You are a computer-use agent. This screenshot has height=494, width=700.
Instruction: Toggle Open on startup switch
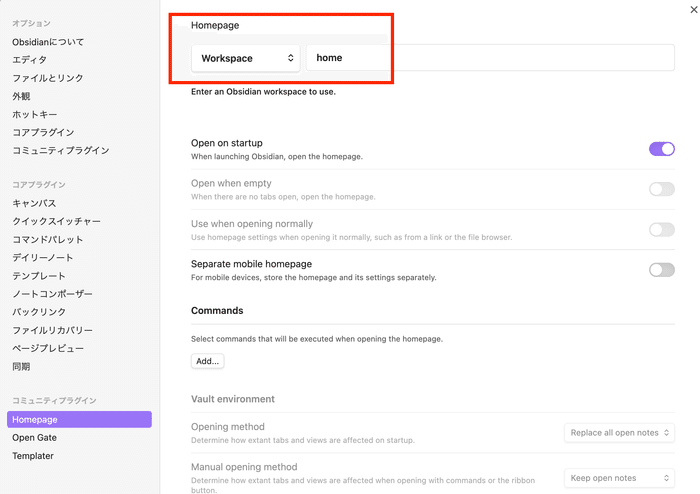pos(661,149)
